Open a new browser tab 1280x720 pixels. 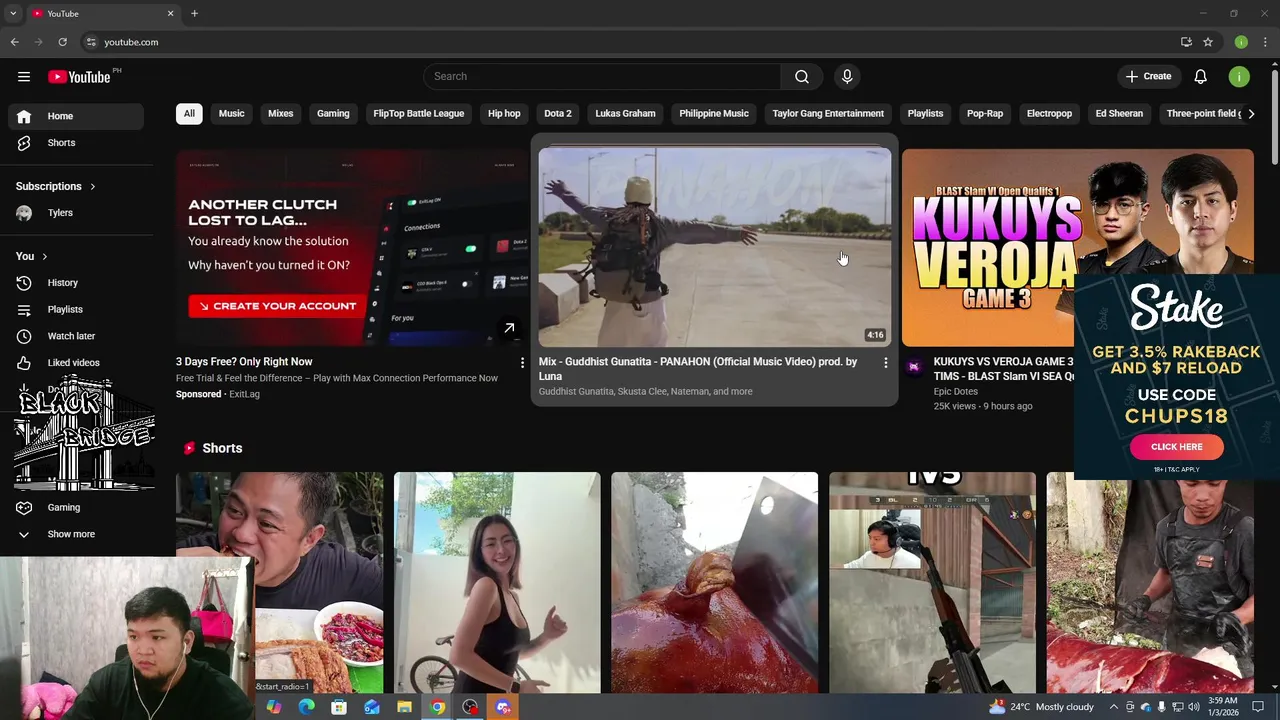tap(194, 13)
